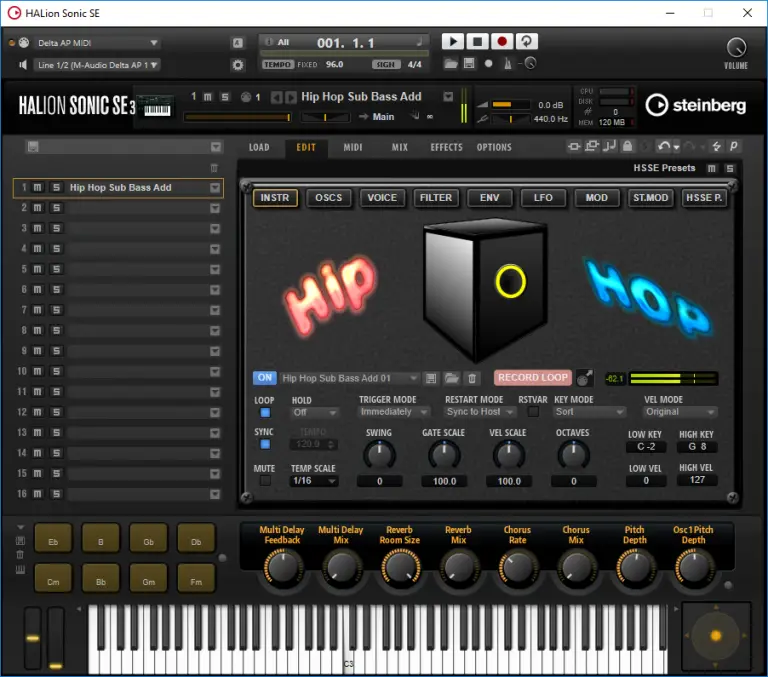Click the open MIDI file folder icon
This screenshot has width=768, height=677.
click(x=451, y=63)
